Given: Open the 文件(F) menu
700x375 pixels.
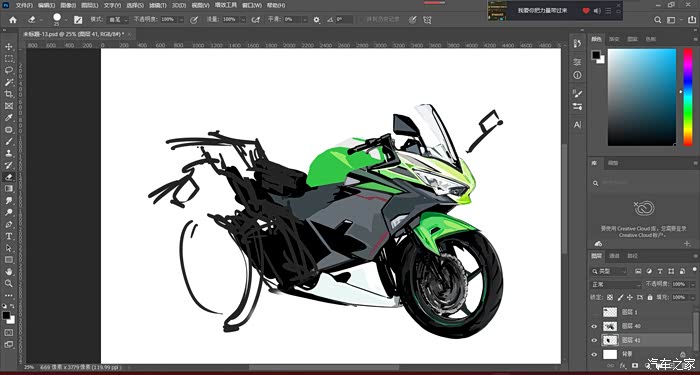Looking at the screenshot, I should [24, 5].
